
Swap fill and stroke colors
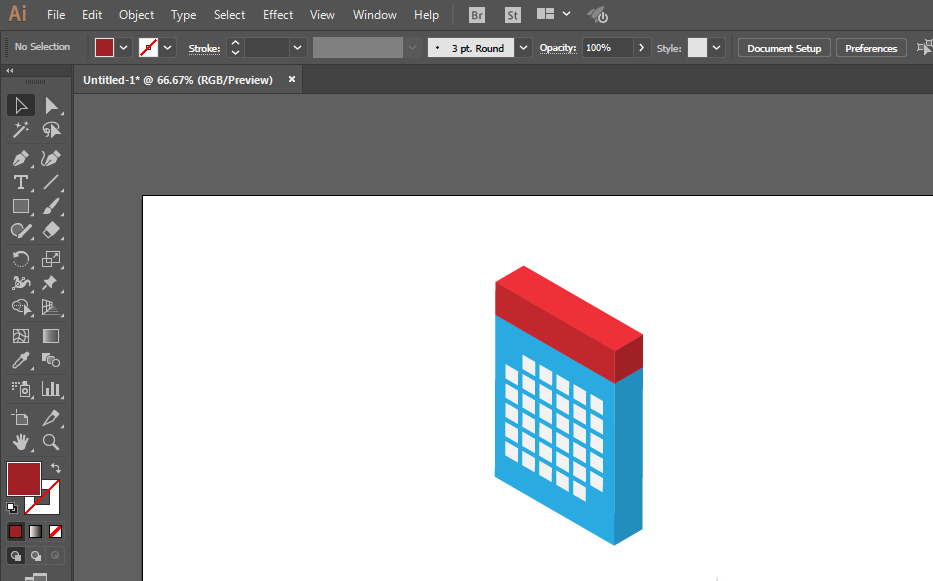tap(56, 468)
